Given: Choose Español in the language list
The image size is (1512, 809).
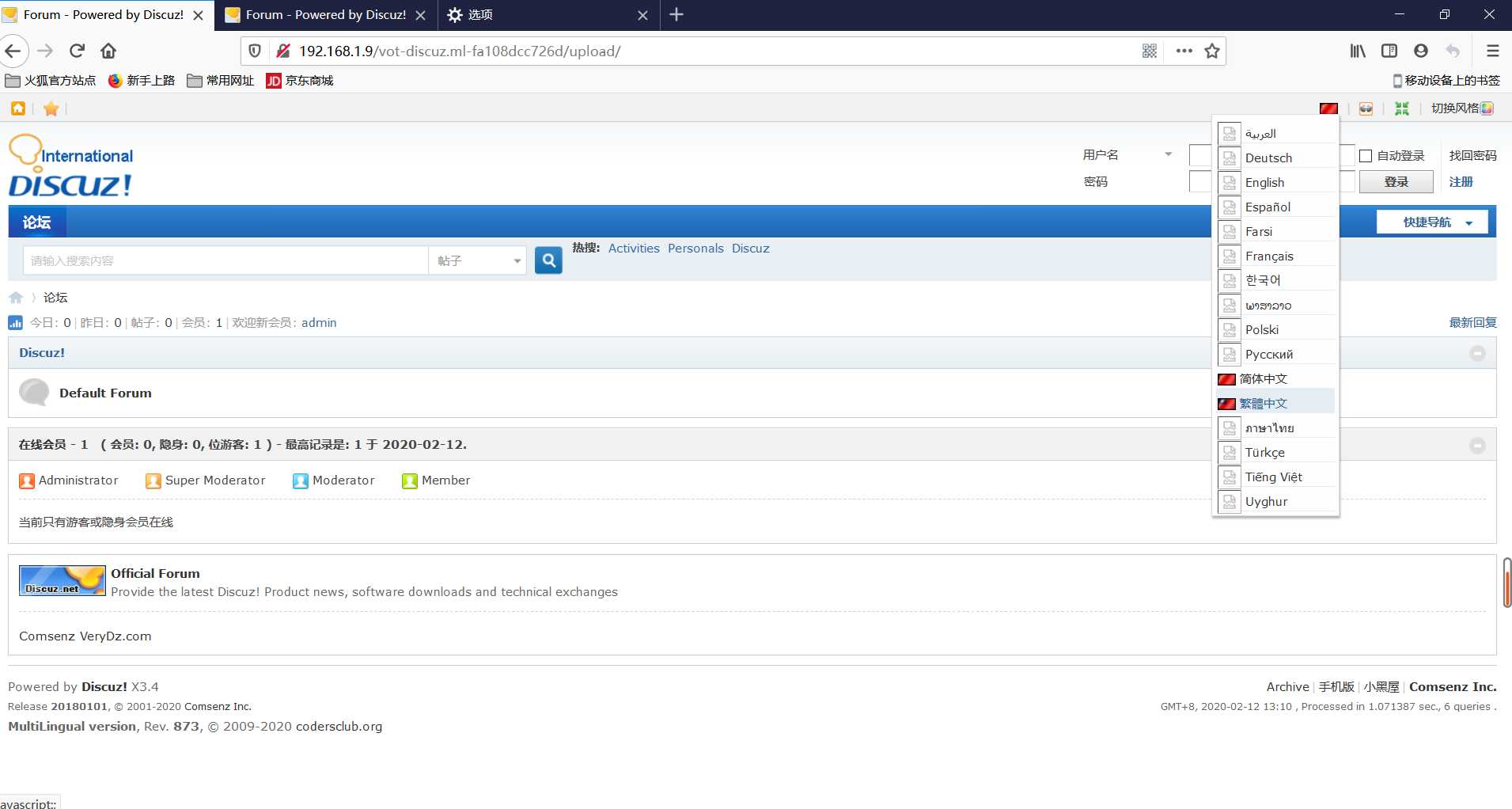Looking at the screenshot, I should 1275,207.
